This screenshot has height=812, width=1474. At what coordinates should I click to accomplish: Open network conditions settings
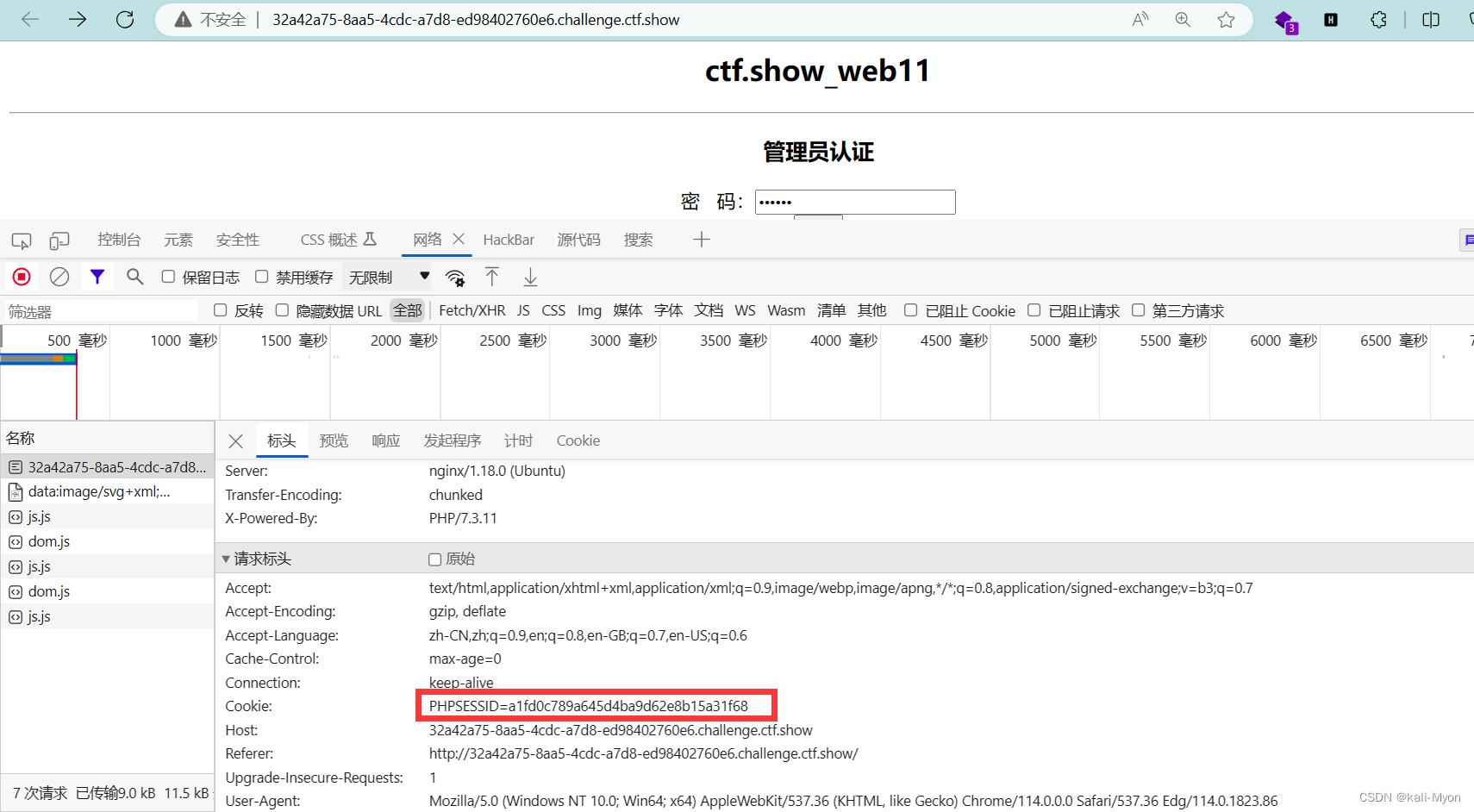pos(456,276)
